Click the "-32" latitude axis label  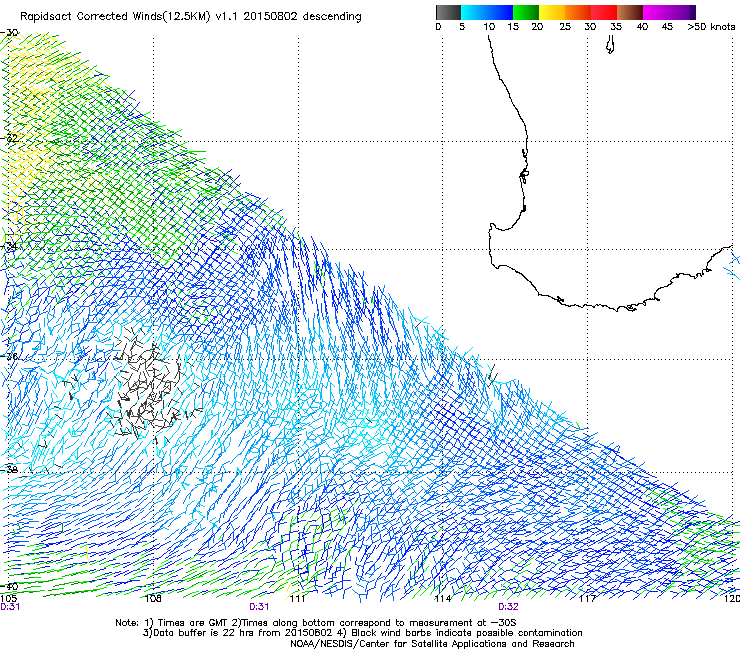9,138
